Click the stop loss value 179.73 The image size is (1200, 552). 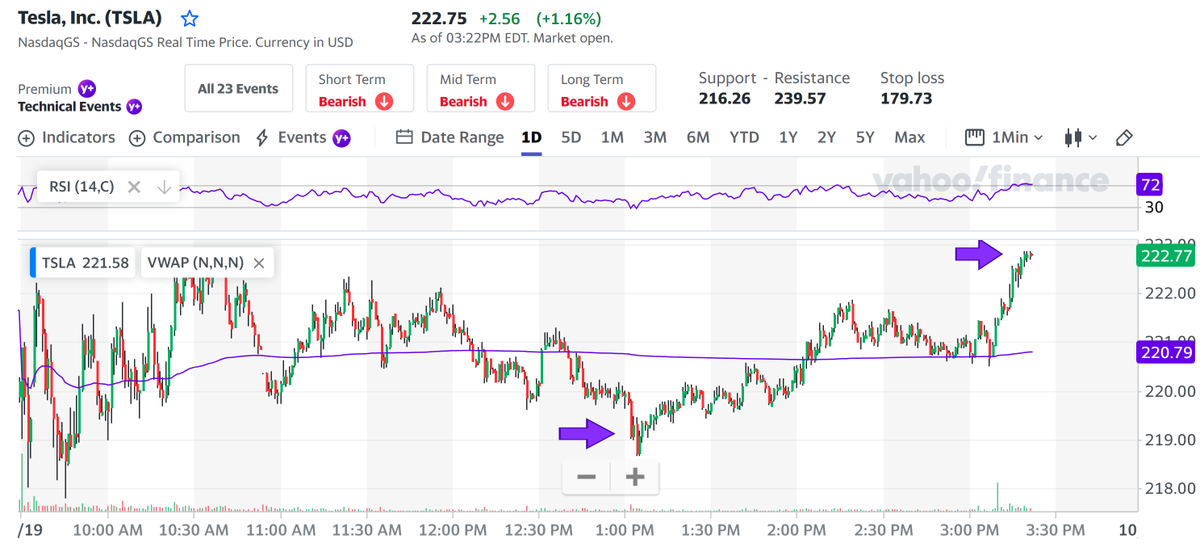tap(906, 98)
